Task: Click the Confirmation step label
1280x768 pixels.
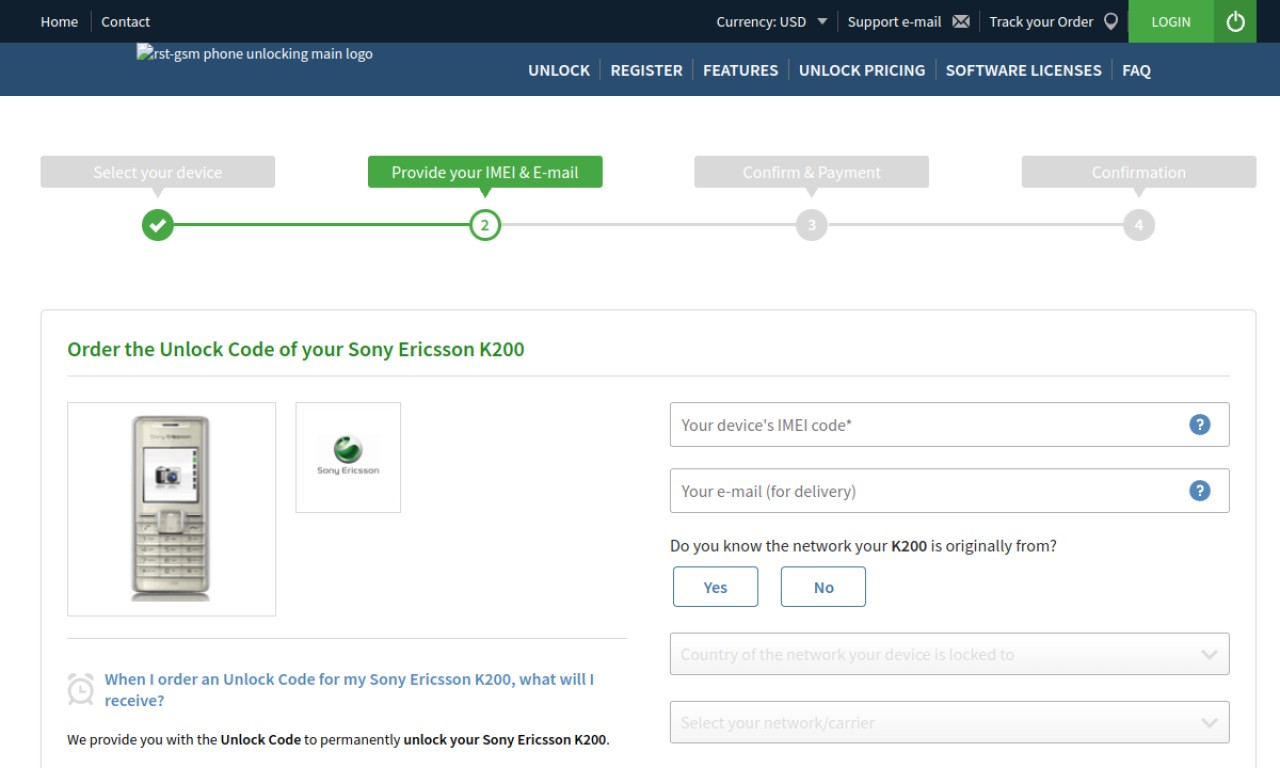Action: [1138, 172]
